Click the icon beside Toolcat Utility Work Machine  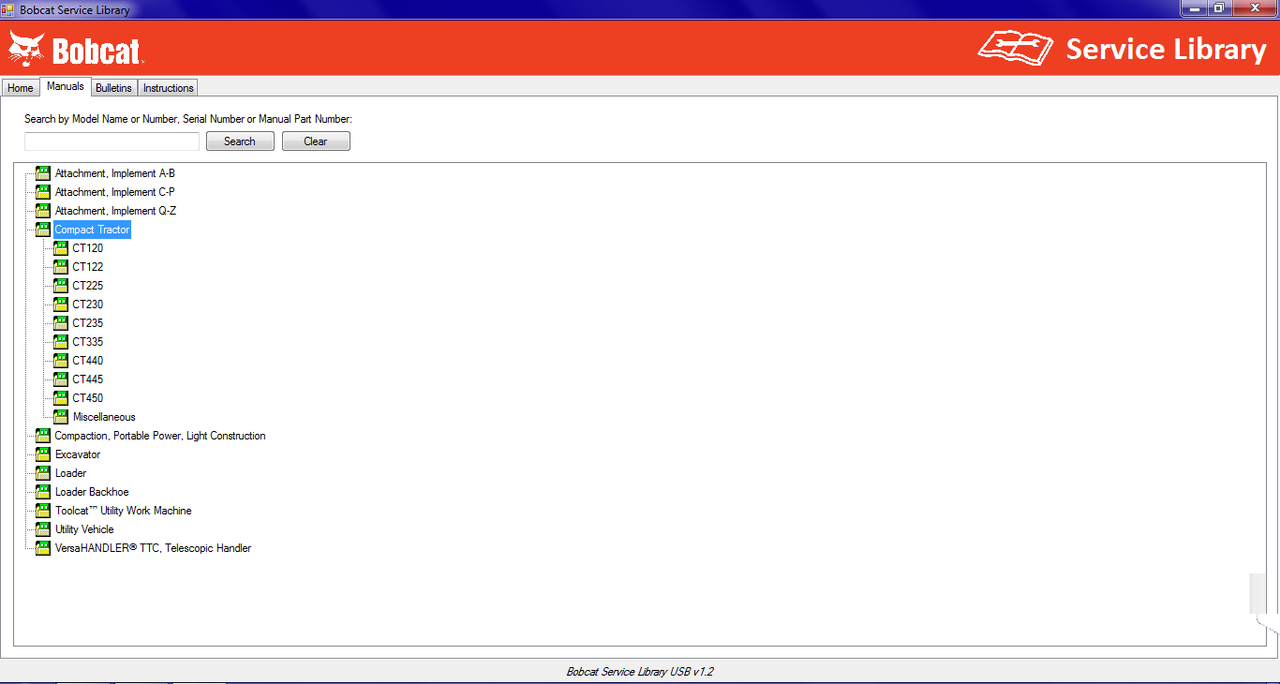pyautogui.click(x=42, y=511)
